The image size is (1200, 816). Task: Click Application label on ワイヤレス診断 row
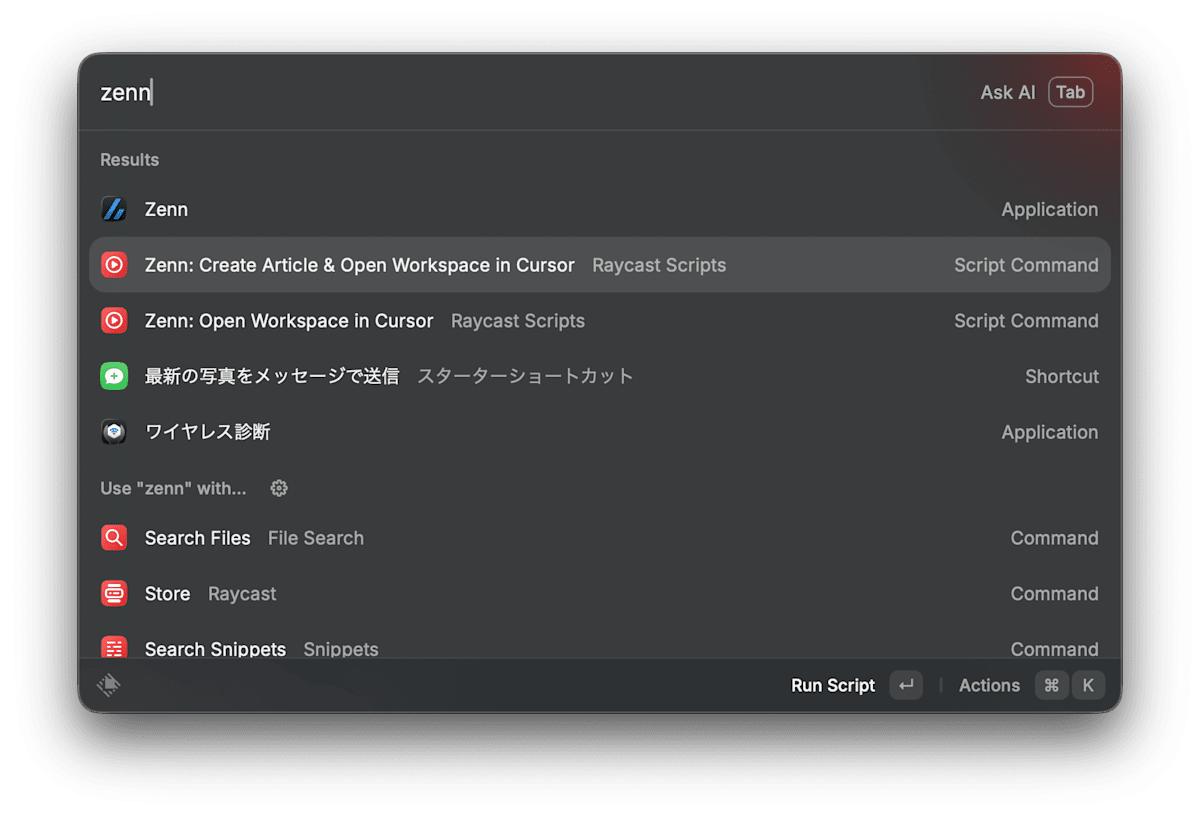coord(1050,432)
